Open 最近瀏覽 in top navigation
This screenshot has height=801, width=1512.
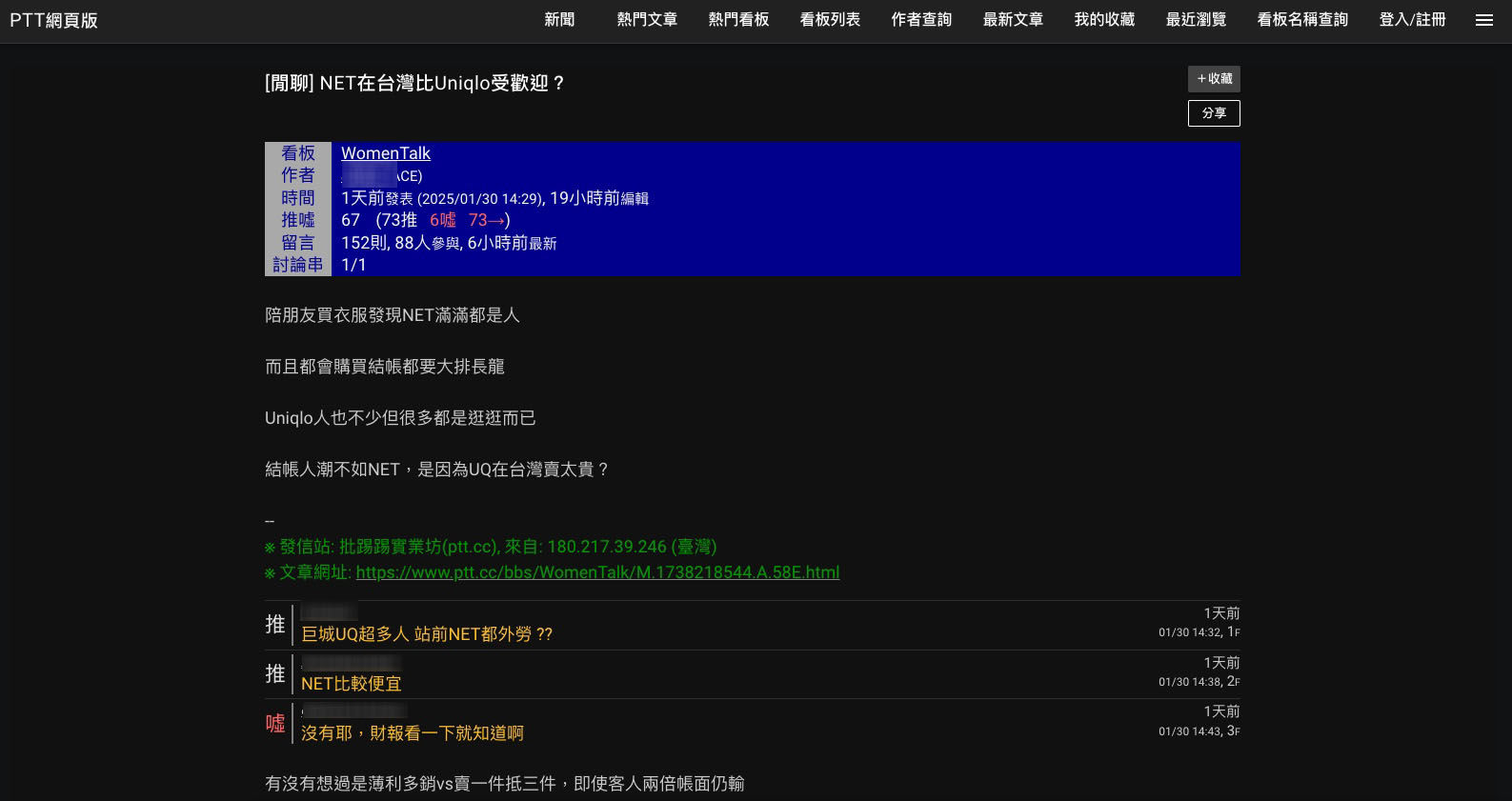pos(1196,20)
